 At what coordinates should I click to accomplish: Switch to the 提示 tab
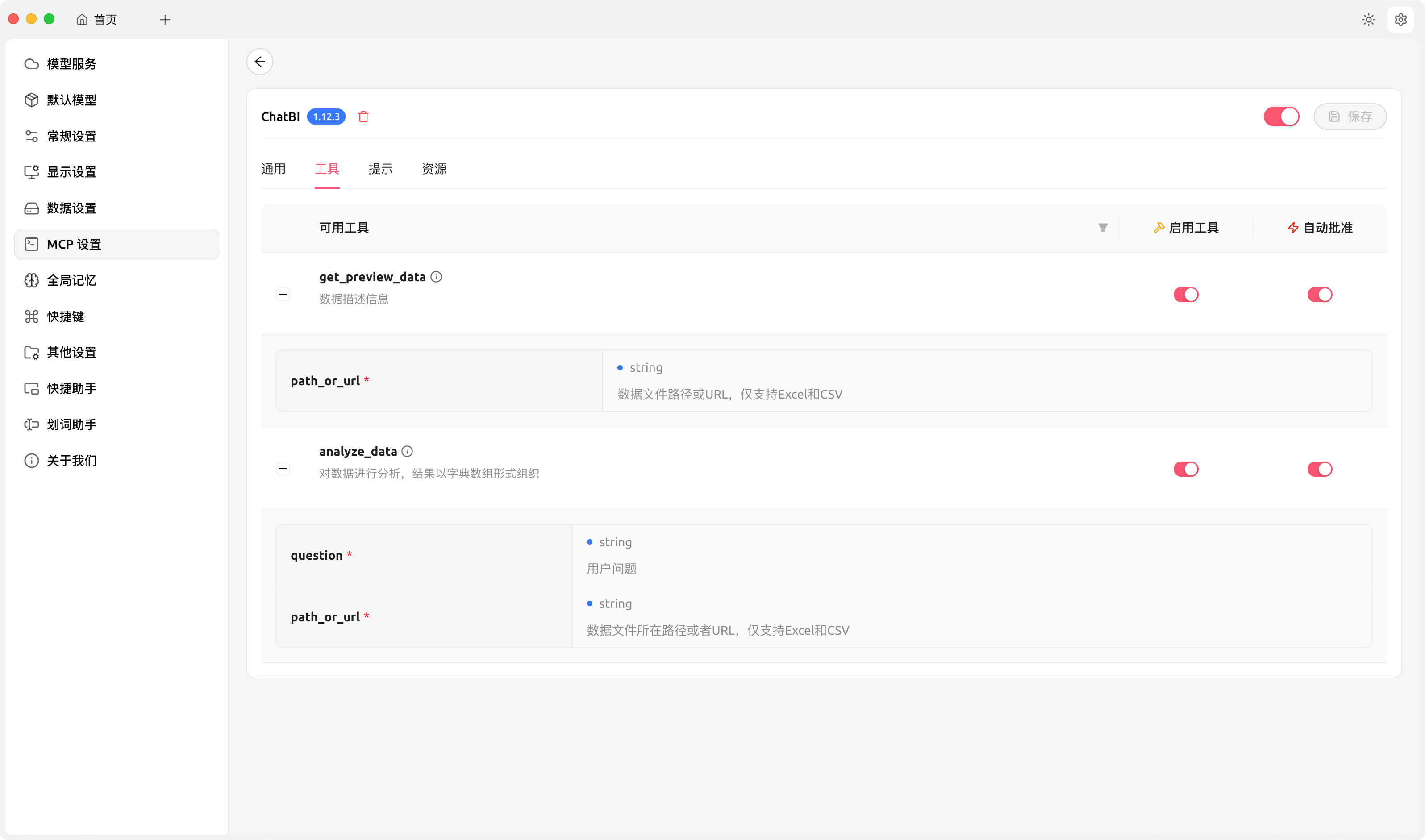coord(380,169)
